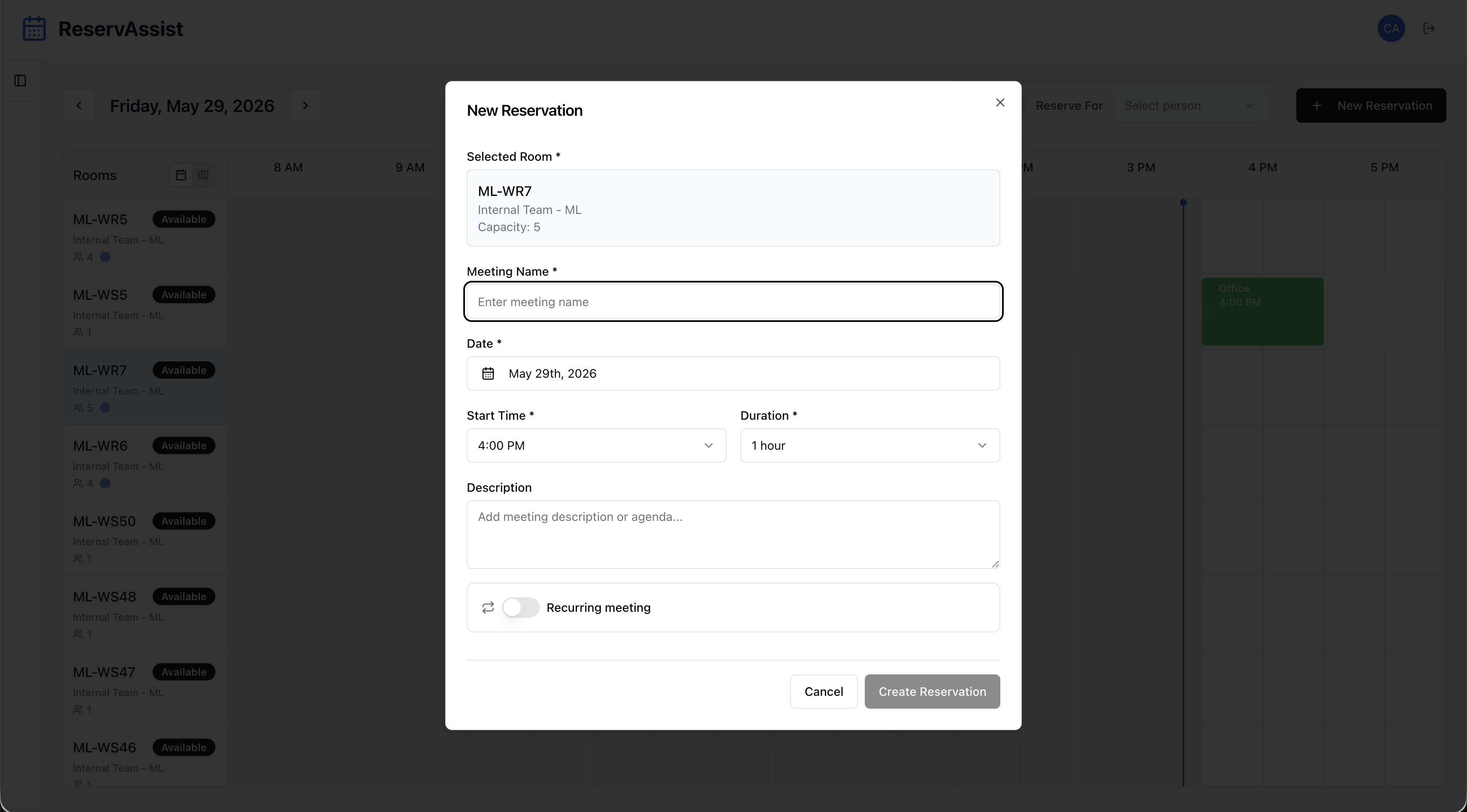
Task: Select room ML-WS50 in the list
Action: [x=144, y=538]
